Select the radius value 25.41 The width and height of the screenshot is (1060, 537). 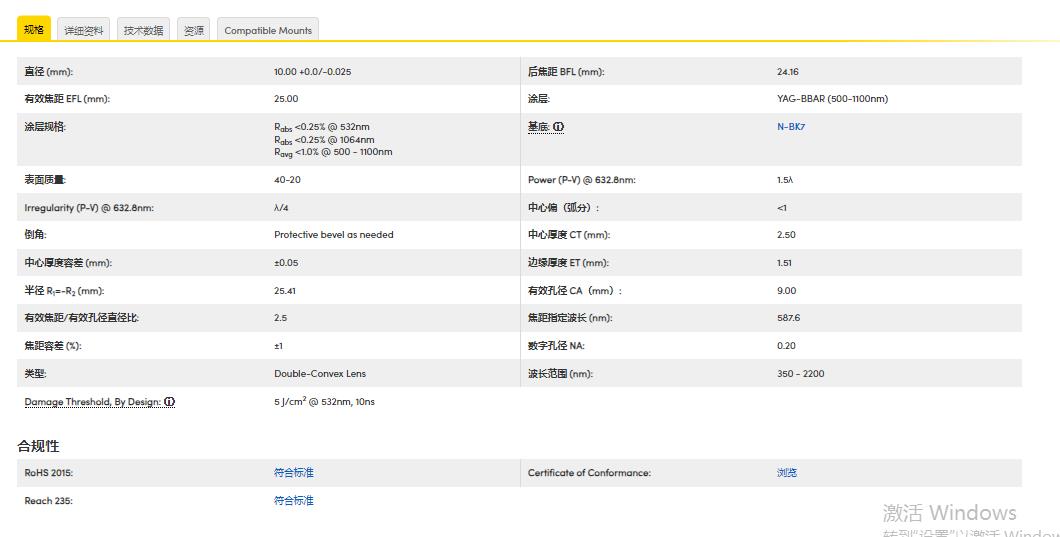(x=285, y=291)
